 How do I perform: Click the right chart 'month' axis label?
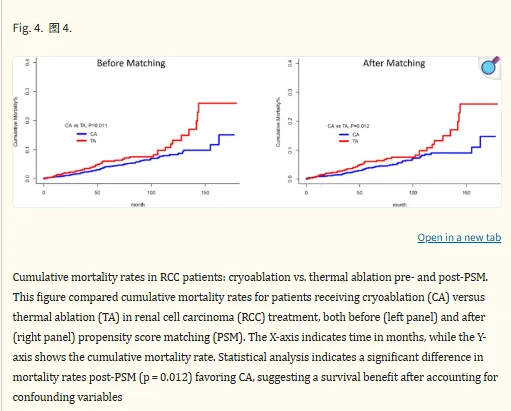tap(400, 204)
